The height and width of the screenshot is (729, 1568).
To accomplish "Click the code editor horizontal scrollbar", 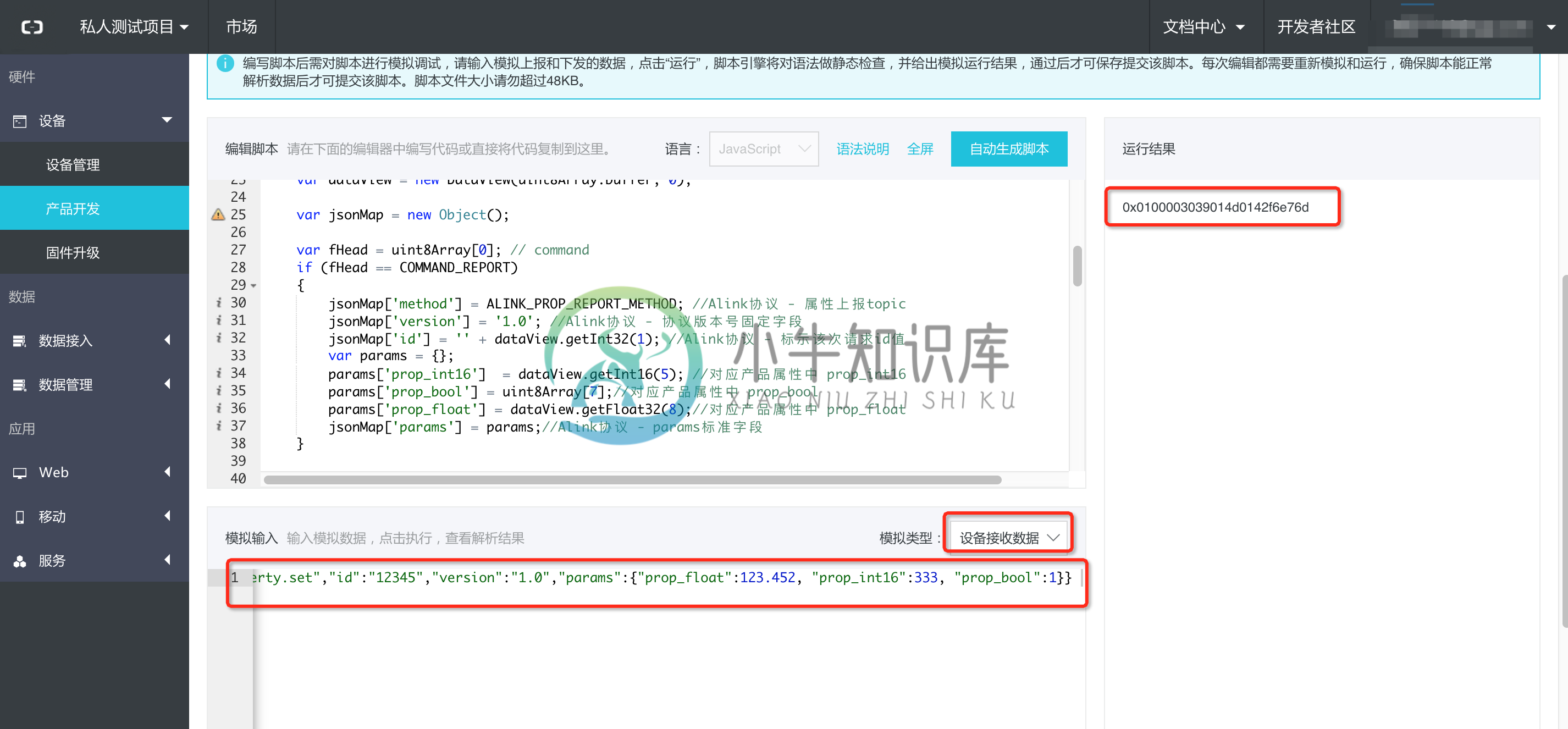I will pyautogui.click(x=632, y=480).
